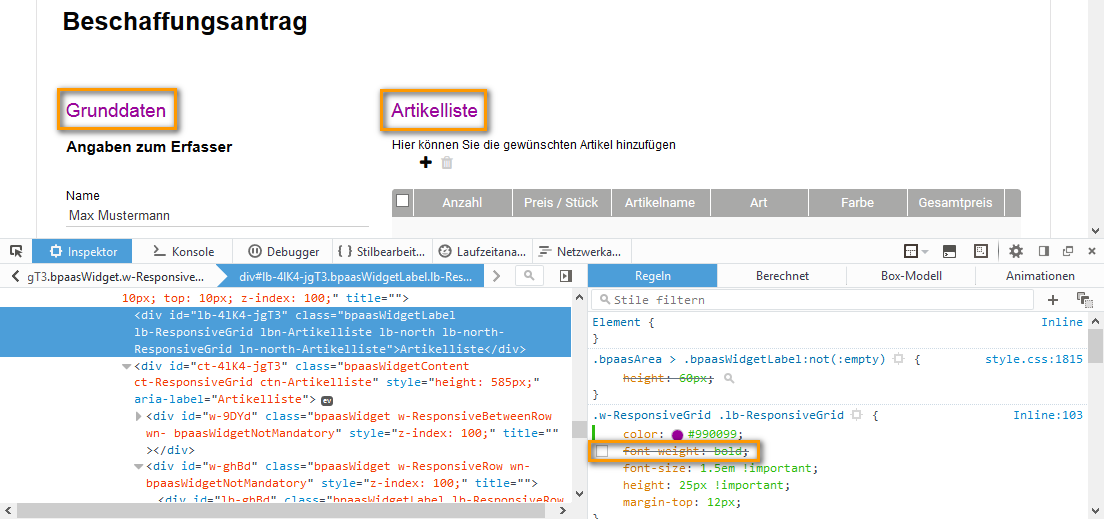
Task: Collapse the ct-41K4-jgT3 div node
Action: click(126, 366)
